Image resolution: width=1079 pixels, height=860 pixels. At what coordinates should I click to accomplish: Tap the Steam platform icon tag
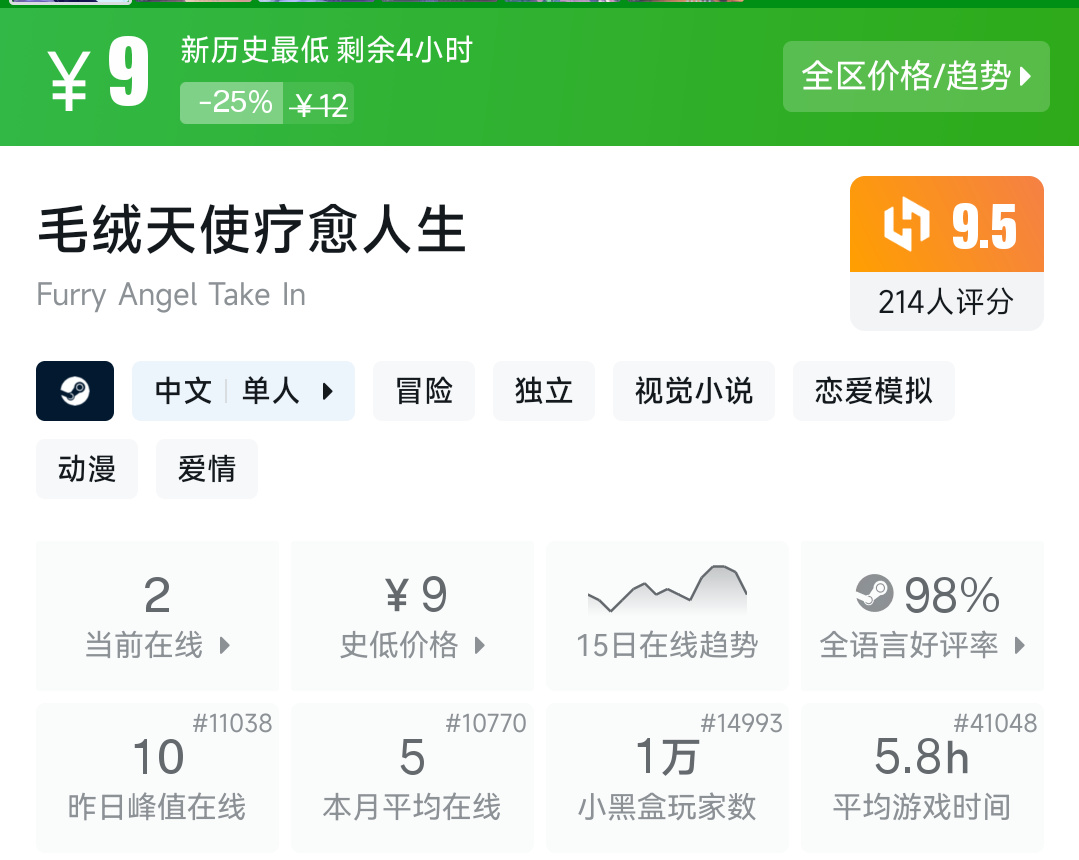point(75,391)
